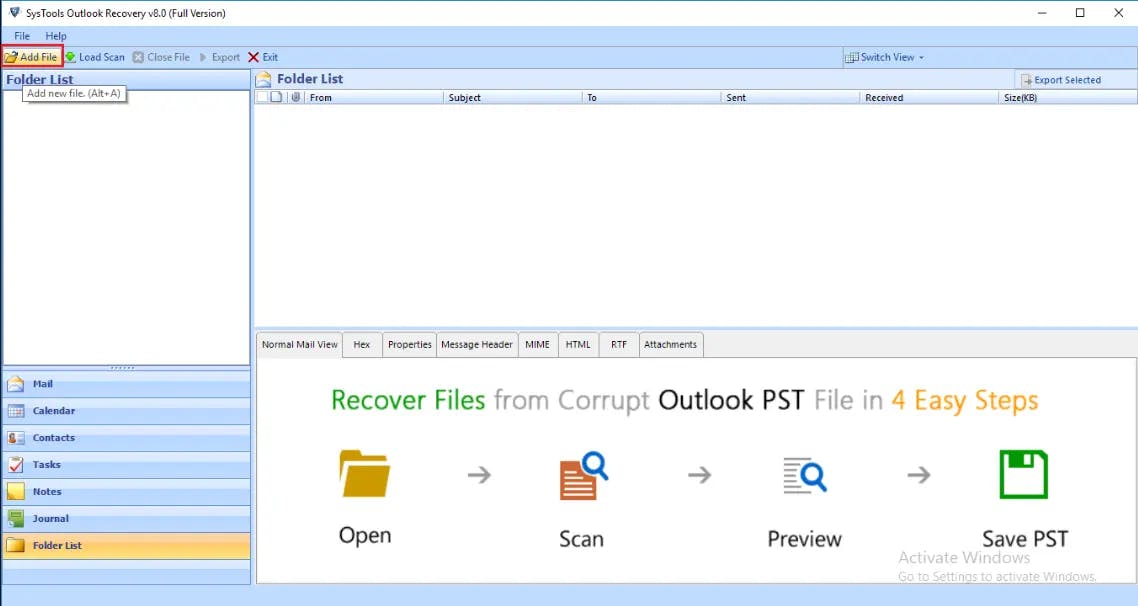Select highlighted Folder List label in navigation
1138x606 pixels.
click(57, 545)
